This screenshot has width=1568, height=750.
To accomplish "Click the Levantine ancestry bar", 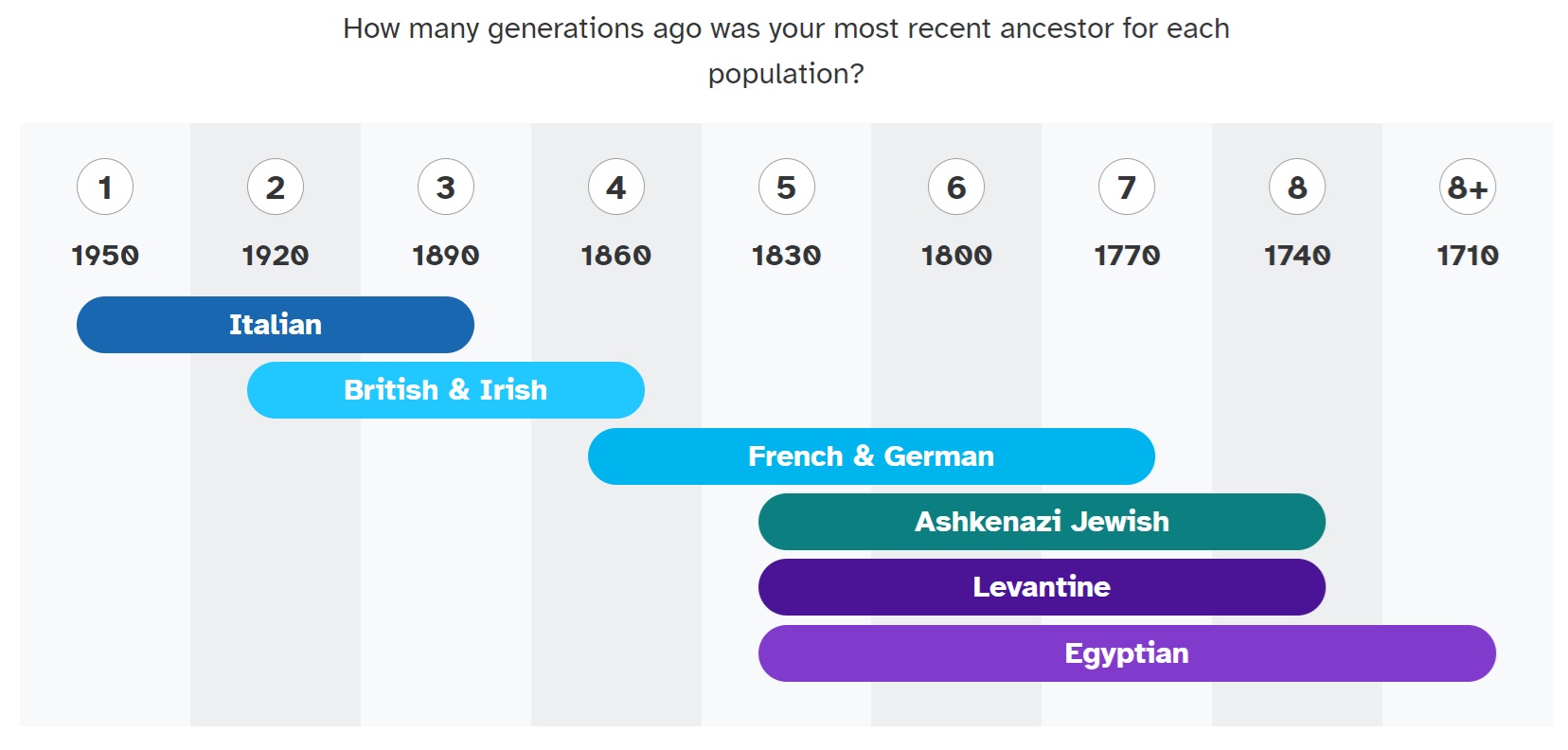I will pos(1042,587).
